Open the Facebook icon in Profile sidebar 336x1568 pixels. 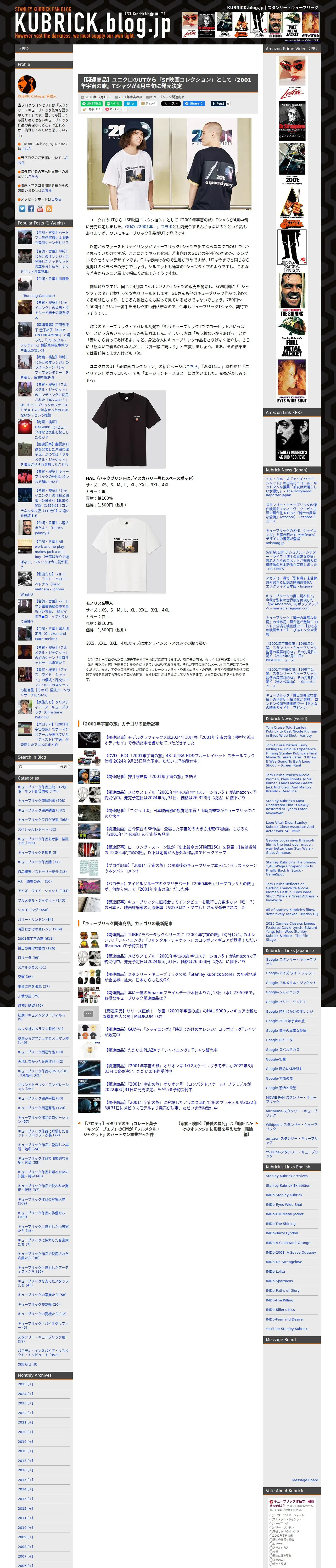(x=31, y=209)
